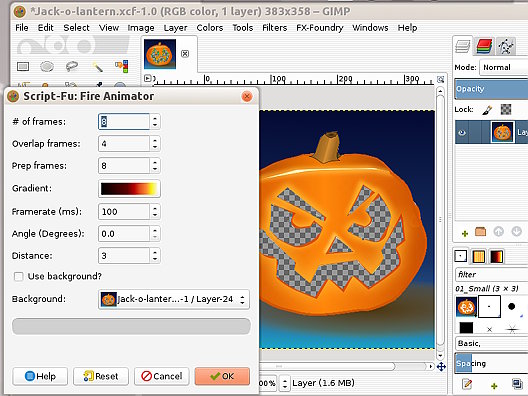Screen dimensions: 528x396
Task: Open the File menu
Action: 22,28
